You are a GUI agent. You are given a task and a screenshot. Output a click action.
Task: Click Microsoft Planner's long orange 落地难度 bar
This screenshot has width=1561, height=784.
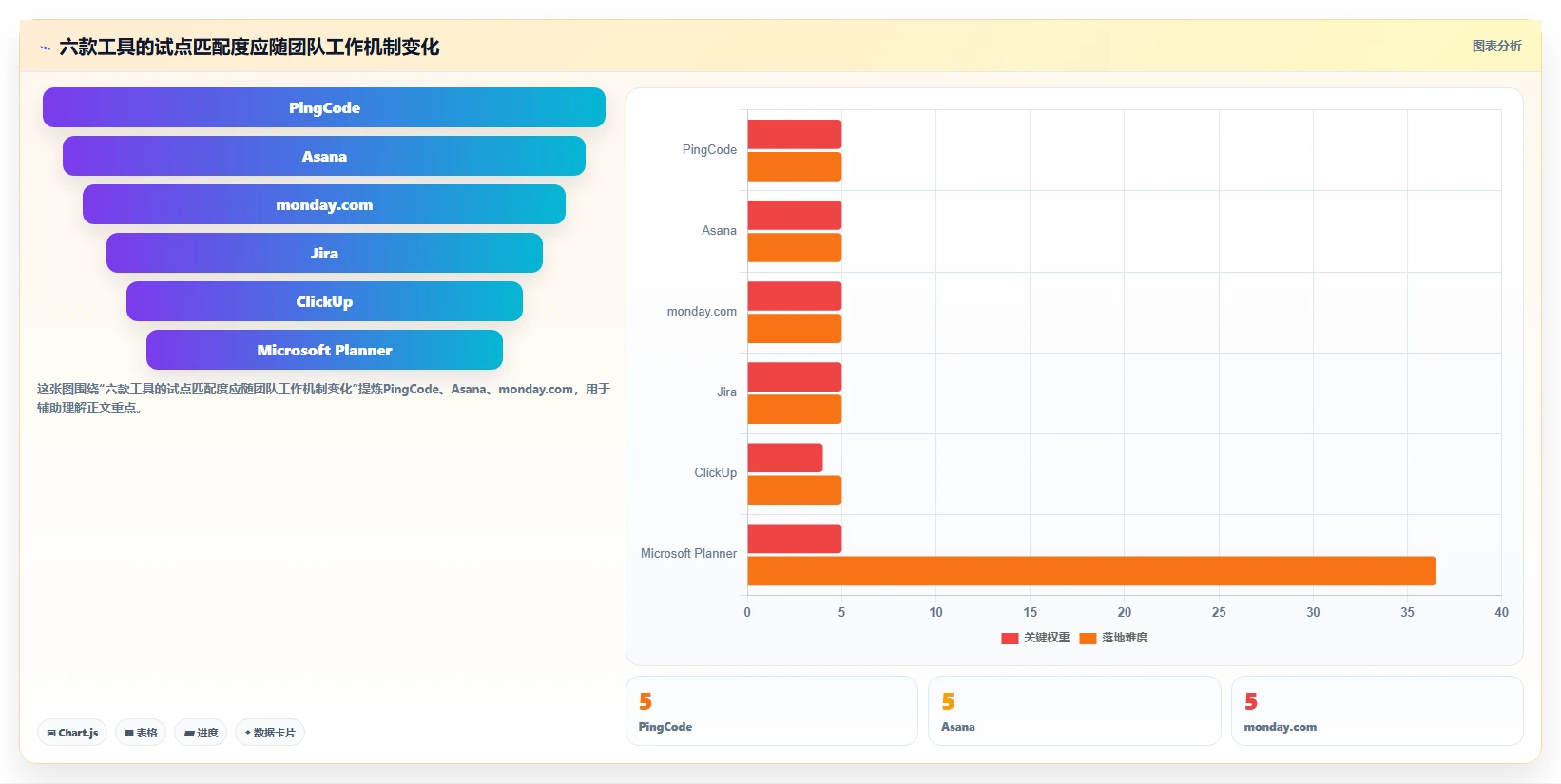tap(1091, 570)
